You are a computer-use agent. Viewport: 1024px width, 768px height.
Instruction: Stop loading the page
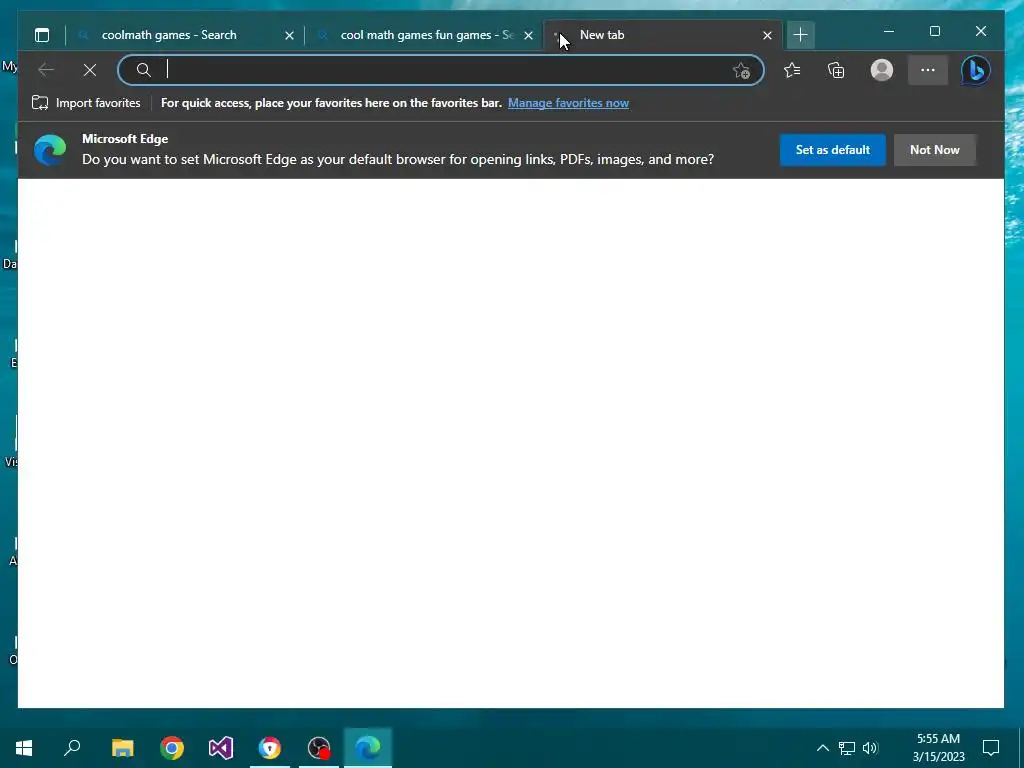click(90, 70)
